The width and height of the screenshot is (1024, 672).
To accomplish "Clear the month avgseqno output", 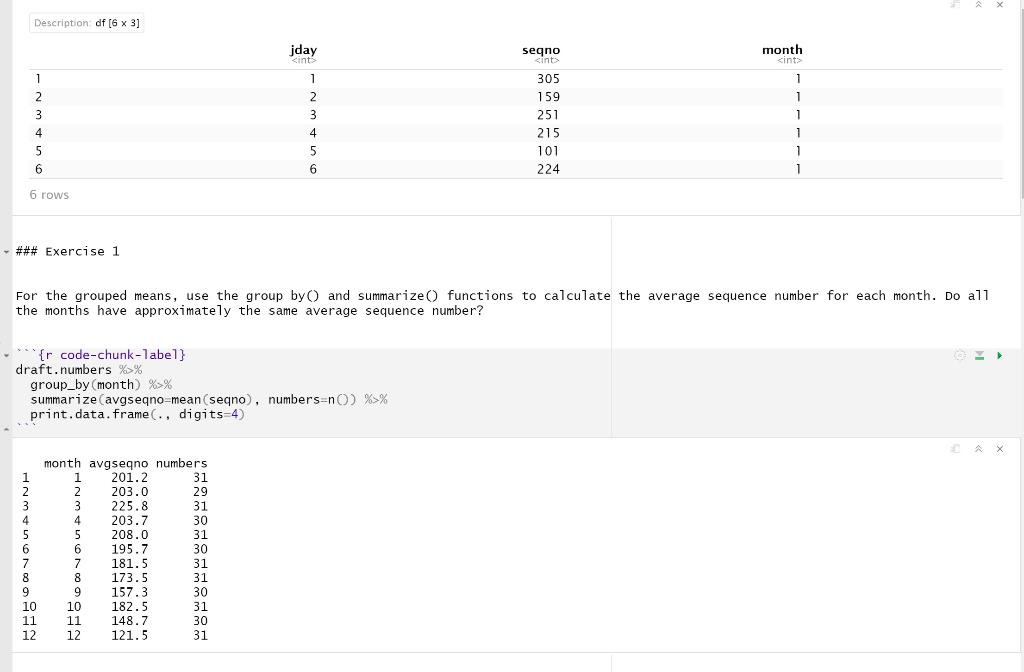I will [x=1000, y=449].
